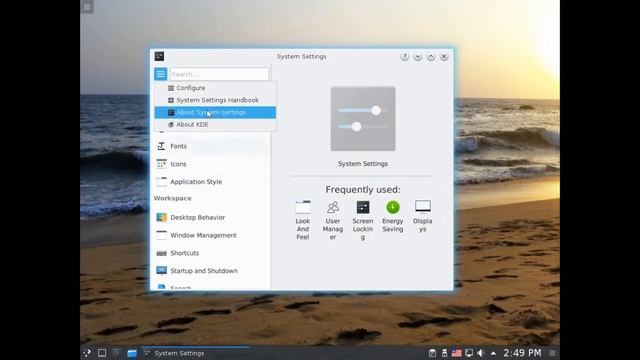
Task: Open Startup and Shutdown settings
Action: 211,271
